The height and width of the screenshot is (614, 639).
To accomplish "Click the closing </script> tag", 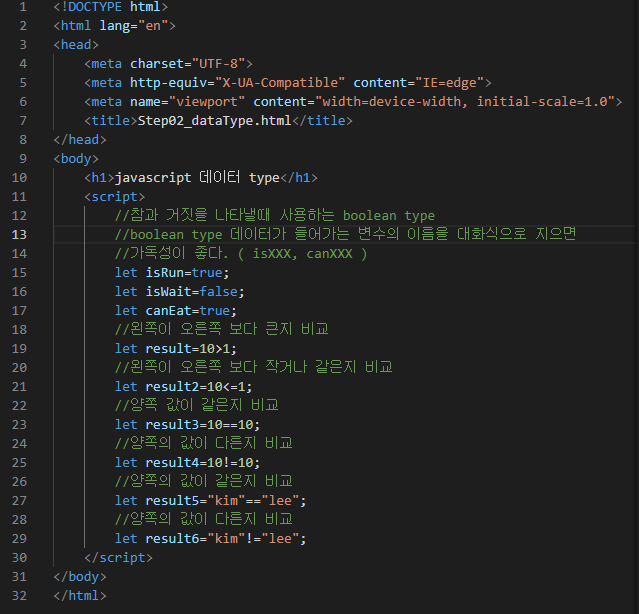I will coord(118,558).
